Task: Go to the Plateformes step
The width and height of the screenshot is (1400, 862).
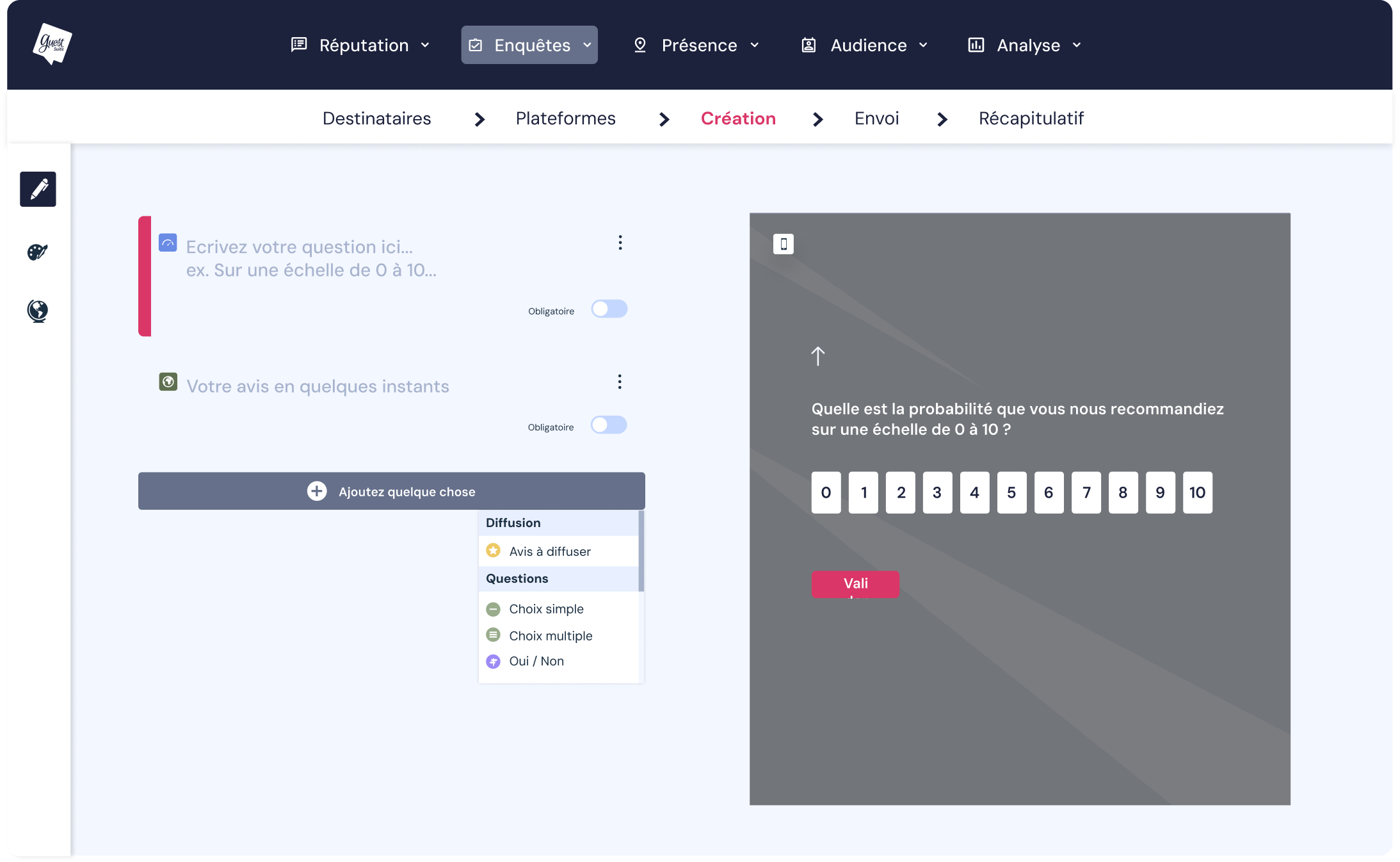Action: point(565,118)
